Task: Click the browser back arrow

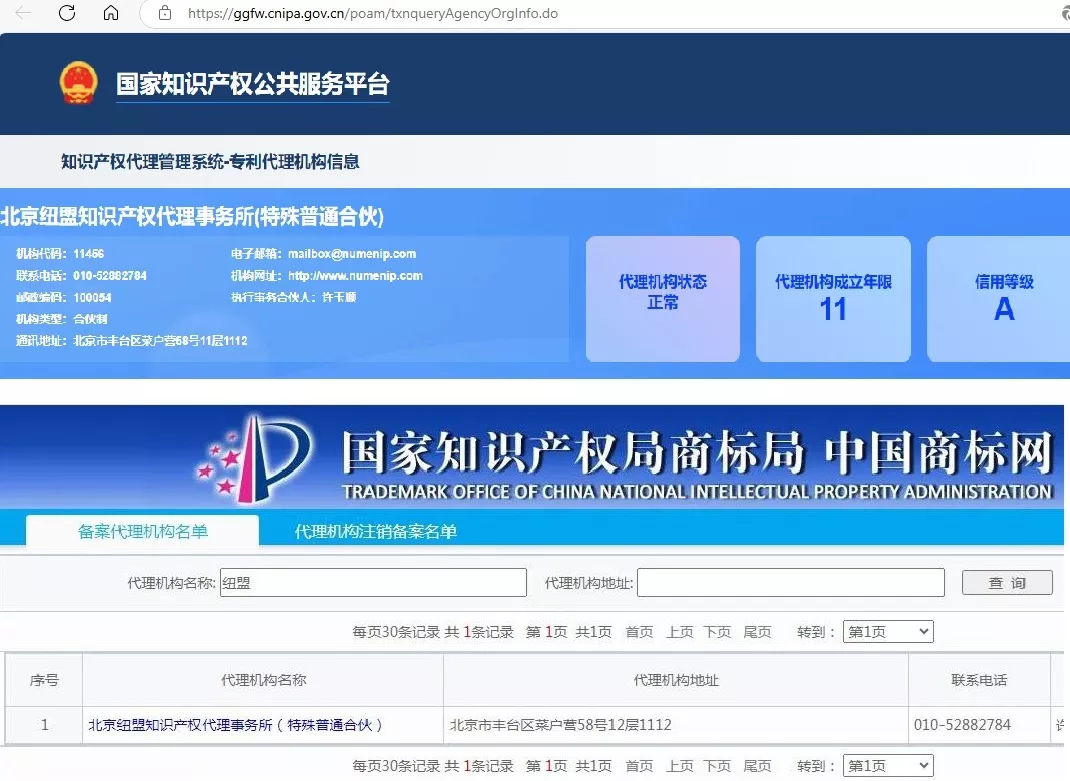Action: (x=23, y=13)
